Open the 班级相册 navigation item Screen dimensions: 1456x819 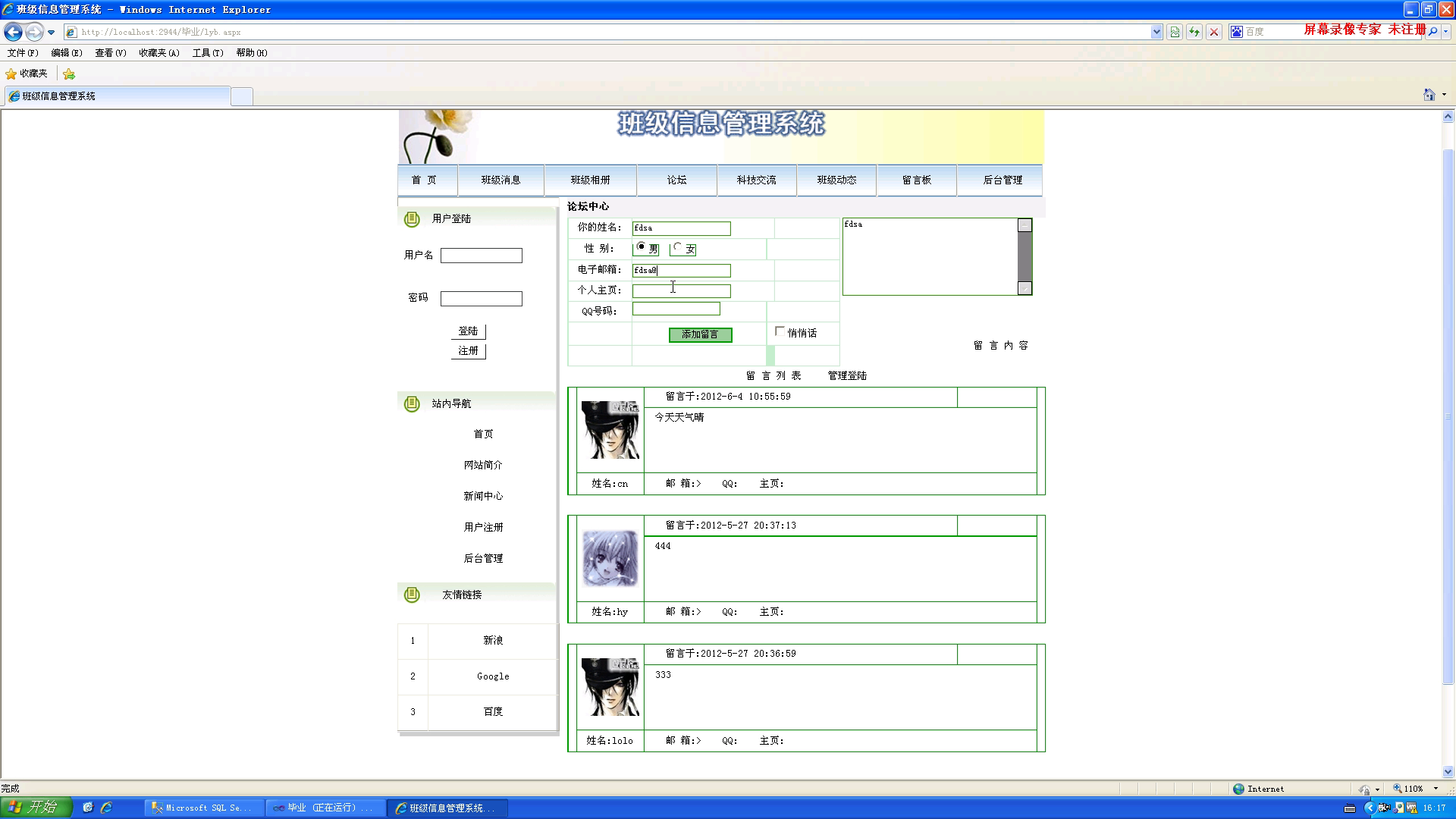[590, 180]
